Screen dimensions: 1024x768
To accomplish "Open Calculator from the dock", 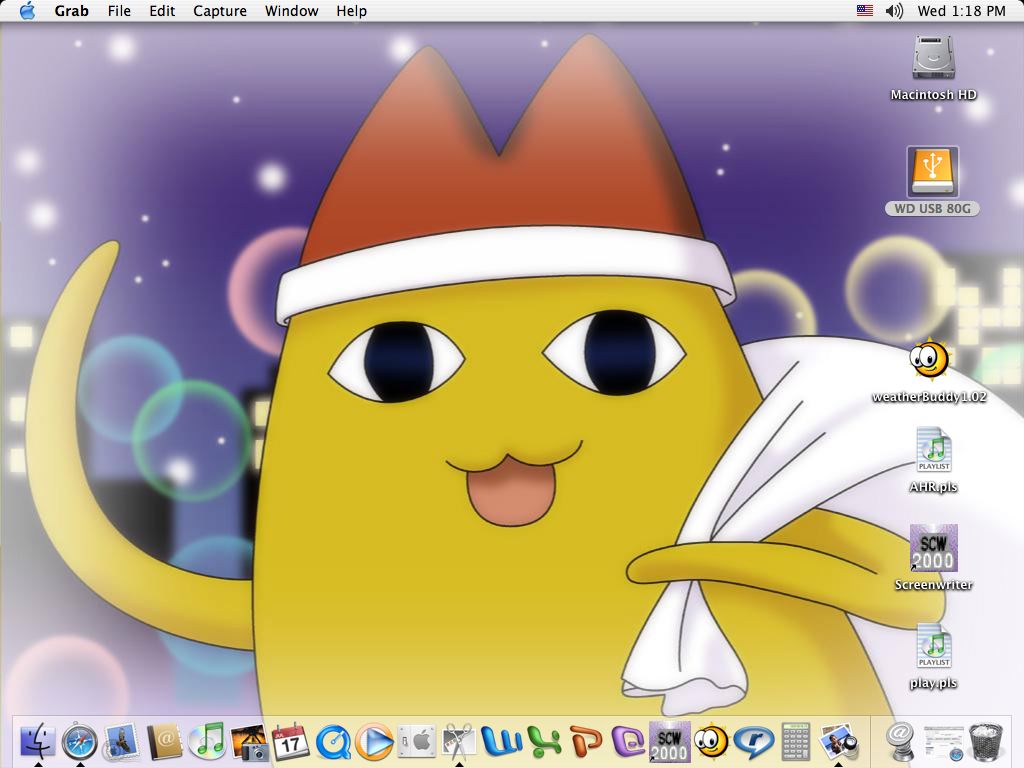I will [796, 741].
